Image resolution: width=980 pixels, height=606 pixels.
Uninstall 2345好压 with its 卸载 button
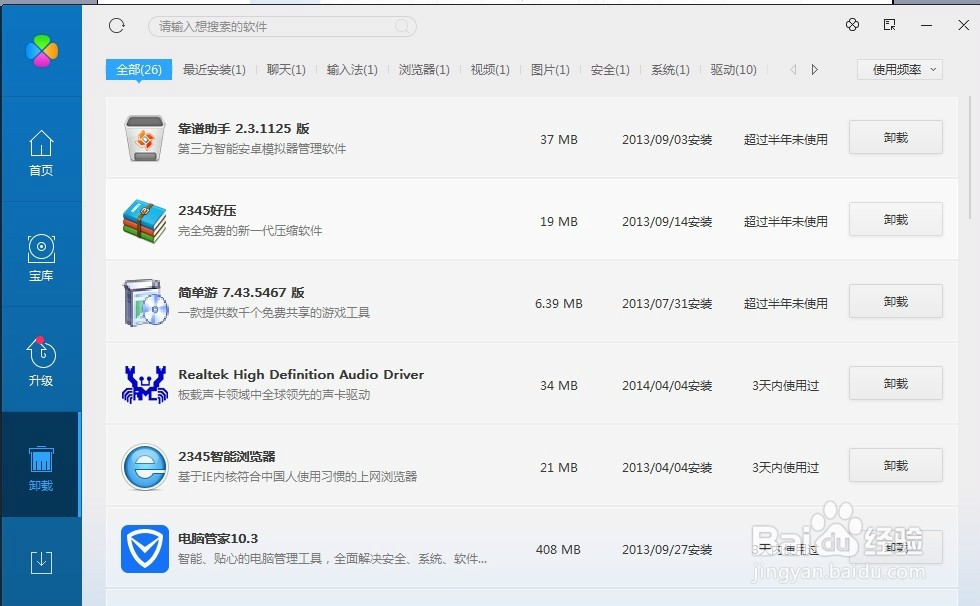pos(896,219)
